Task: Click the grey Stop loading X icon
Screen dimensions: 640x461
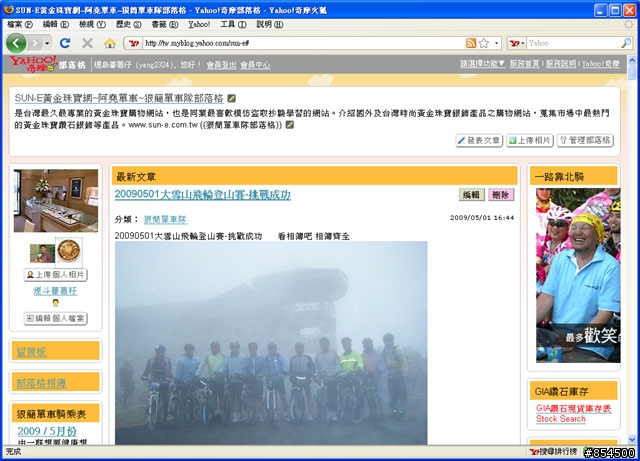Action: [87, 43]
